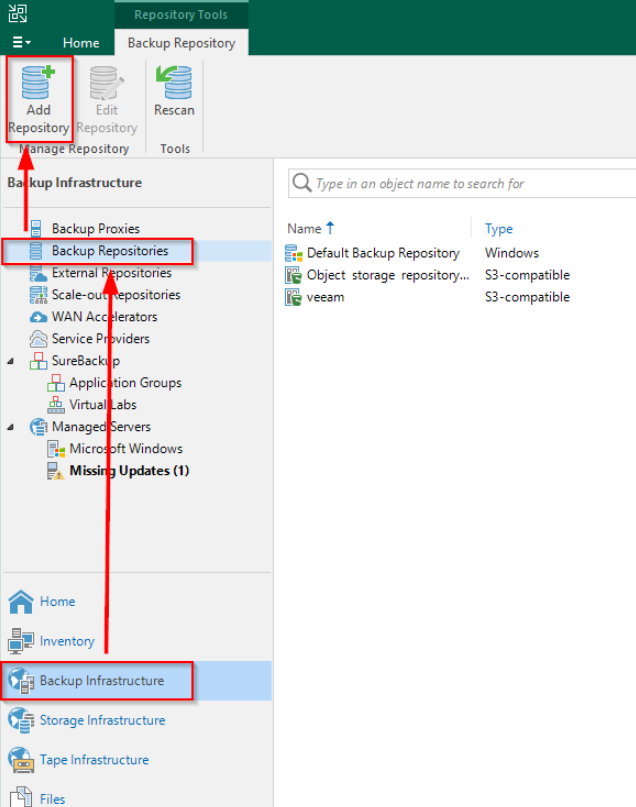This screenshot has height=807, width=636.
Task: Click the Rescan tool icon
Action: coord(174,85)
